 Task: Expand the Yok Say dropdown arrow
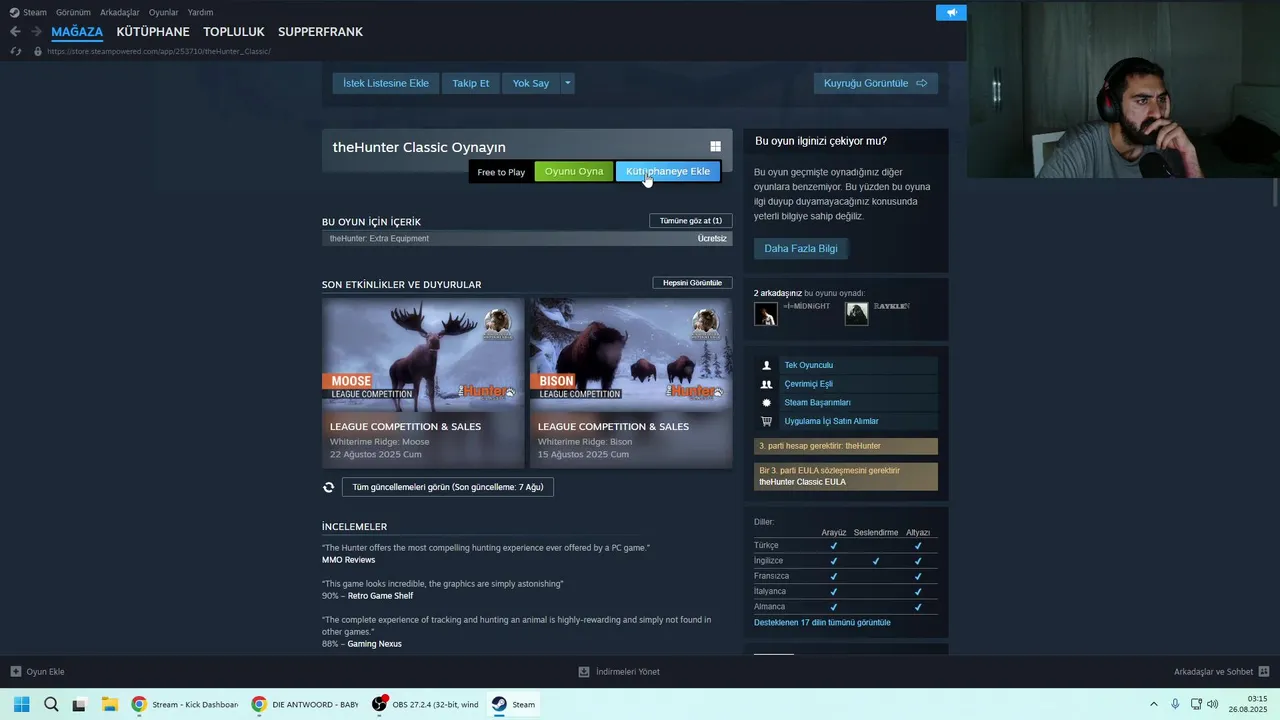point(567,83)
